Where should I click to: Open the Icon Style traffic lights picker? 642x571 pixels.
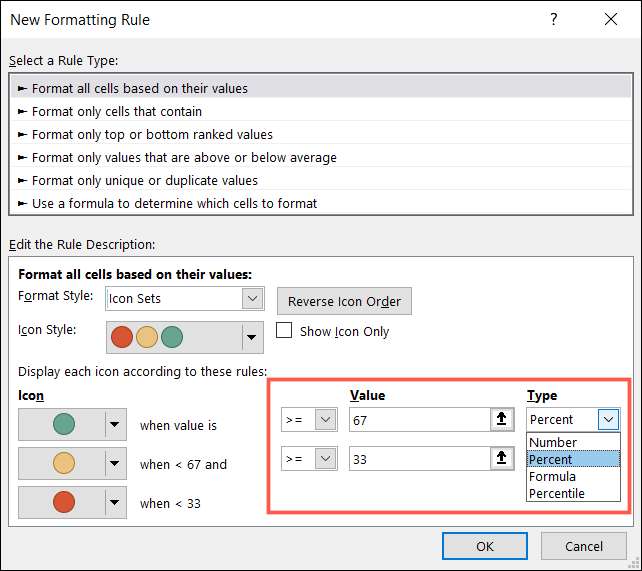tap(252, 337)
